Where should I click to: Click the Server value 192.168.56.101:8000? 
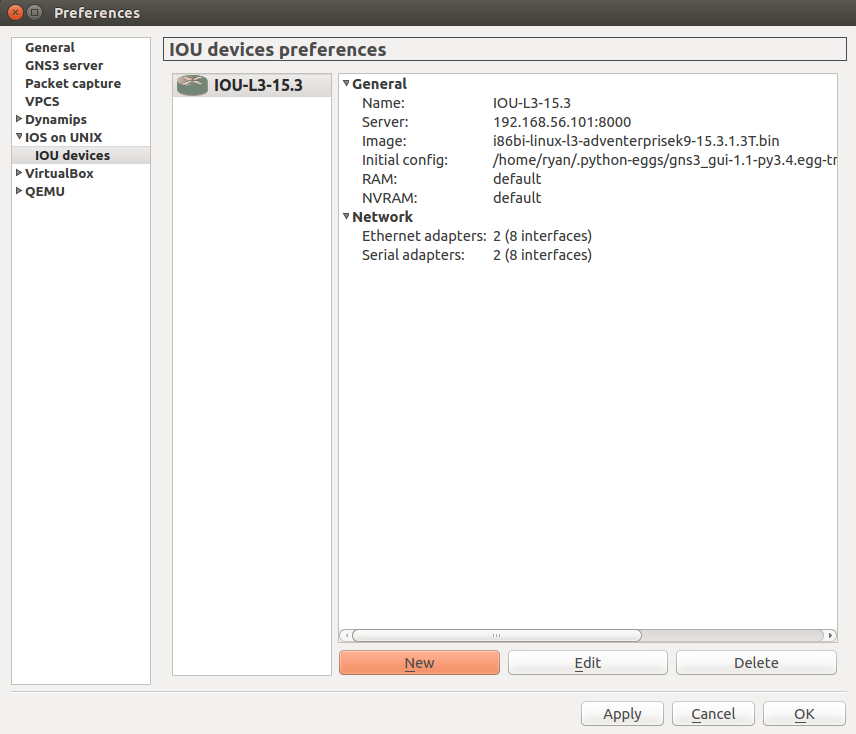(562, 122)
